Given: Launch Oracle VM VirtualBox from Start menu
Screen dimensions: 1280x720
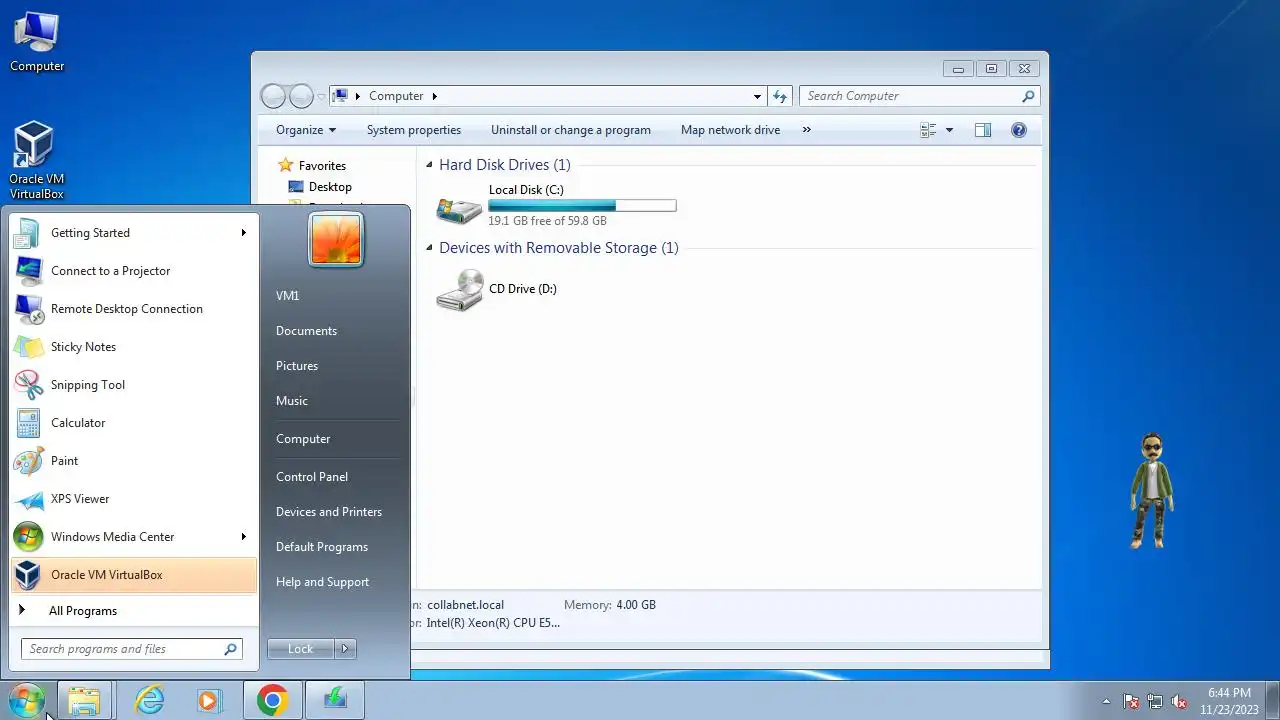Looking at the screenshot, I should tap(134, 575).
